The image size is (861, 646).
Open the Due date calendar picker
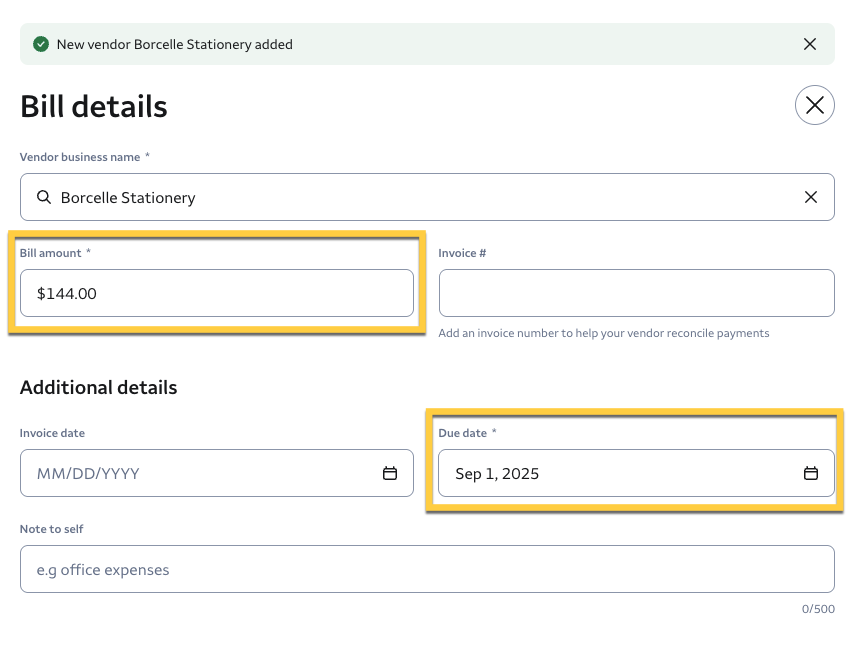click(x=811, y=473)
